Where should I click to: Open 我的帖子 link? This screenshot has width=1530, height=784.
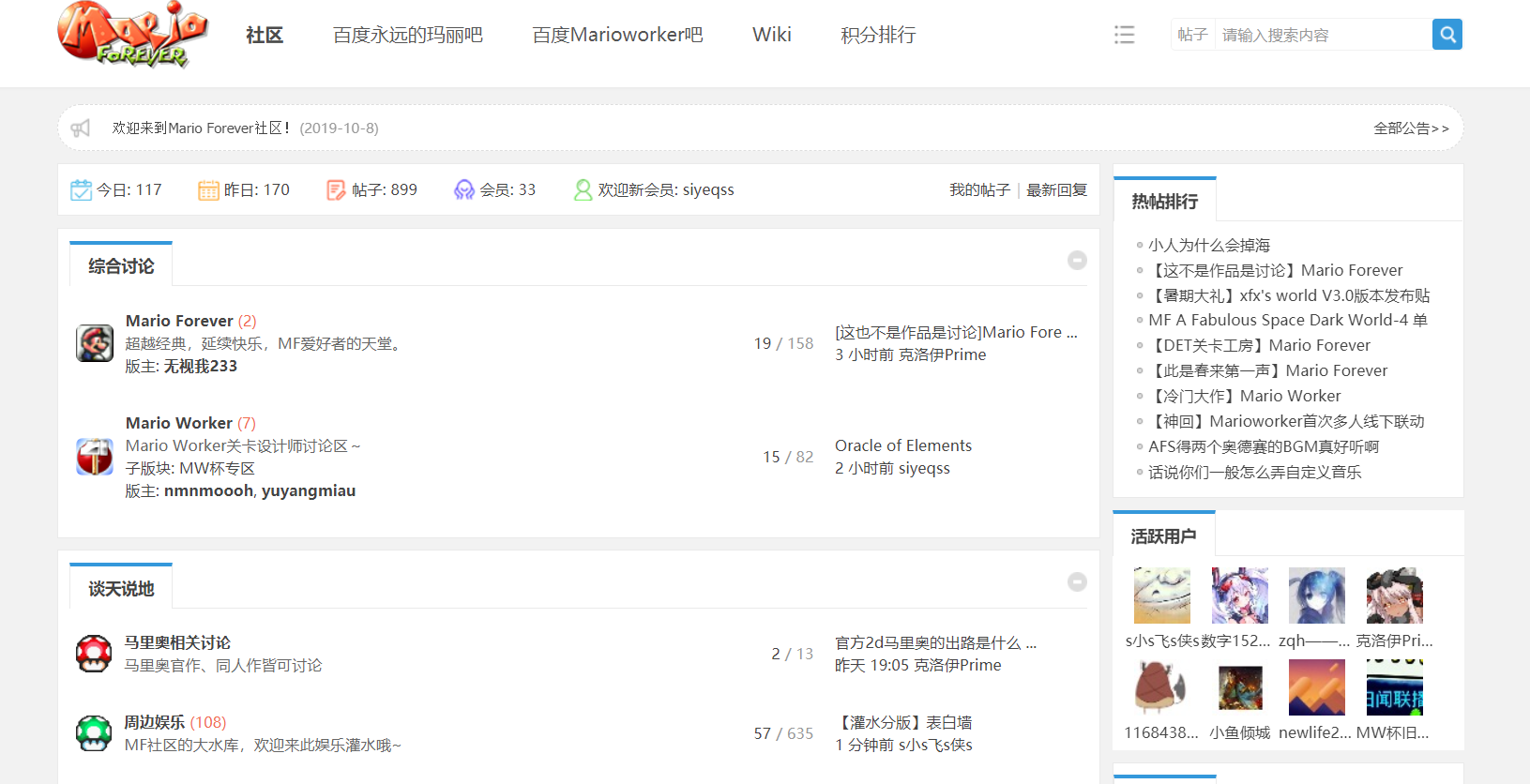pyautogui.click(x=979, y=189)
